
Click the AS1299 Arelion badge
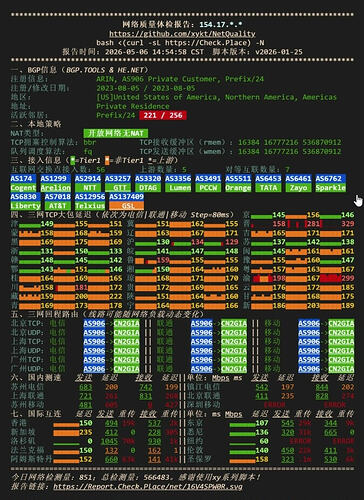[x=55, y=183]
